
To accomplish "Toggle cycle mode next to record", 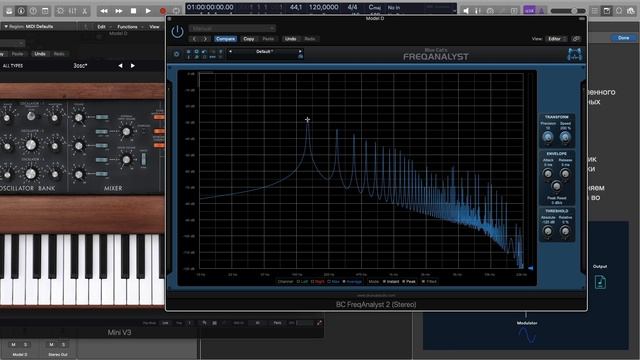I will pos(176,11).
